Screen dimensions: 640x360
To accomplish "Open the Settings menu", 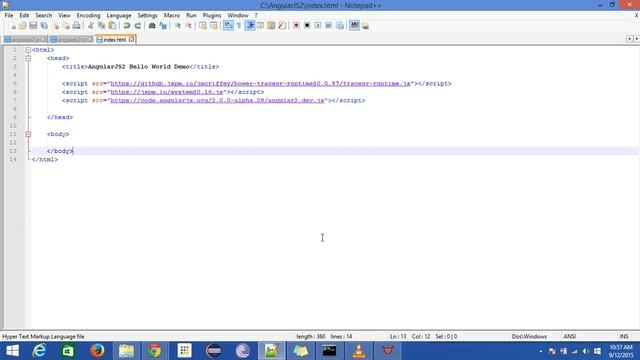I will pos(147,16).
